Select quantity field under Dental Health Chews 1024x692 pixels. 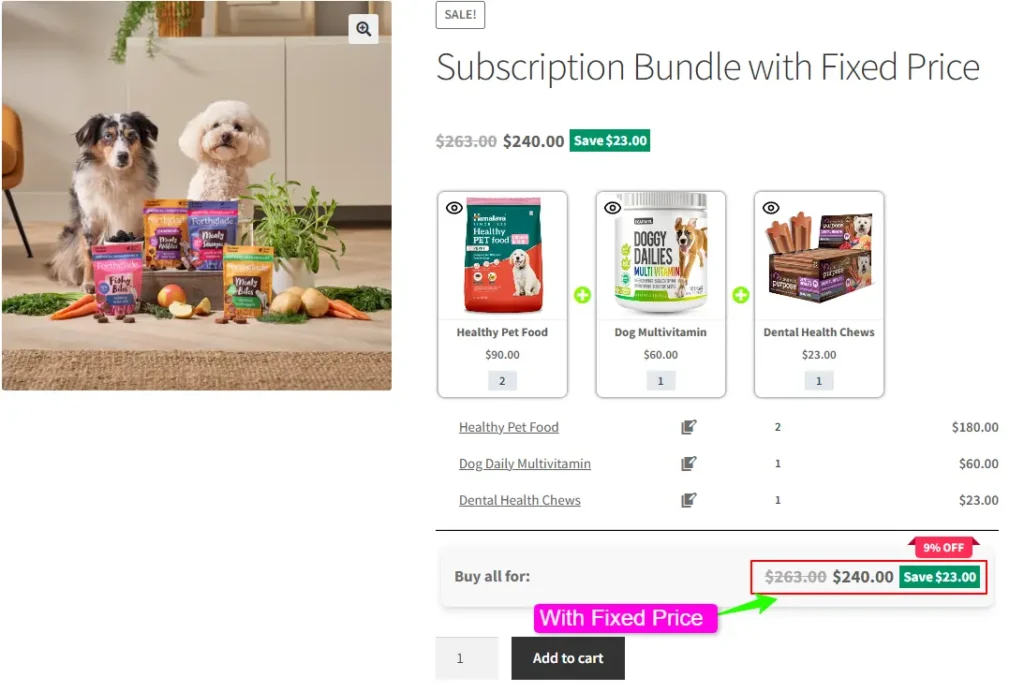coord(818,380)
